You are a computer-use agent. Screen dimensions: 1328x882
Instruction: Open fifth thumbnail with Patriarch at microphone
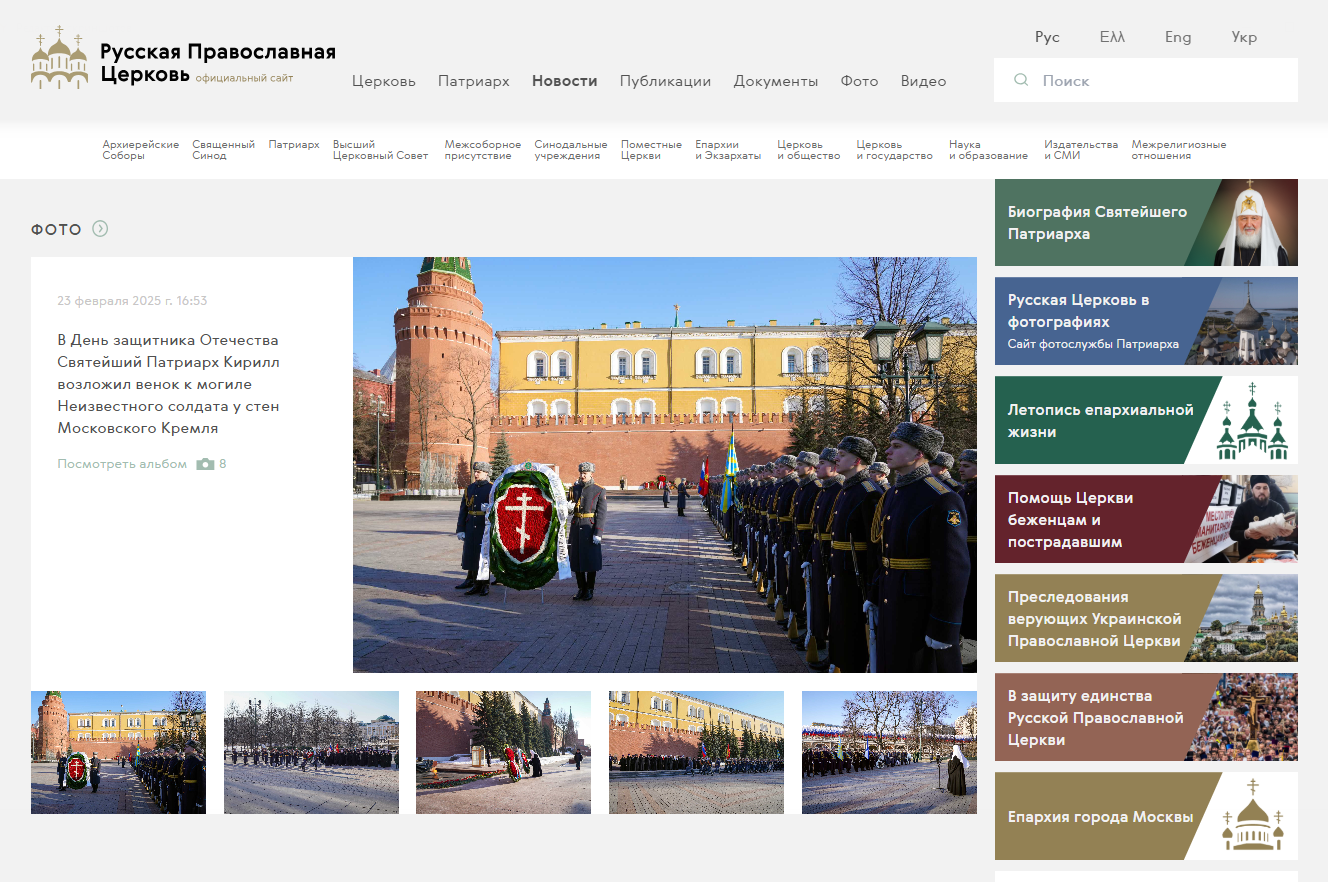(x=889, y=752)
